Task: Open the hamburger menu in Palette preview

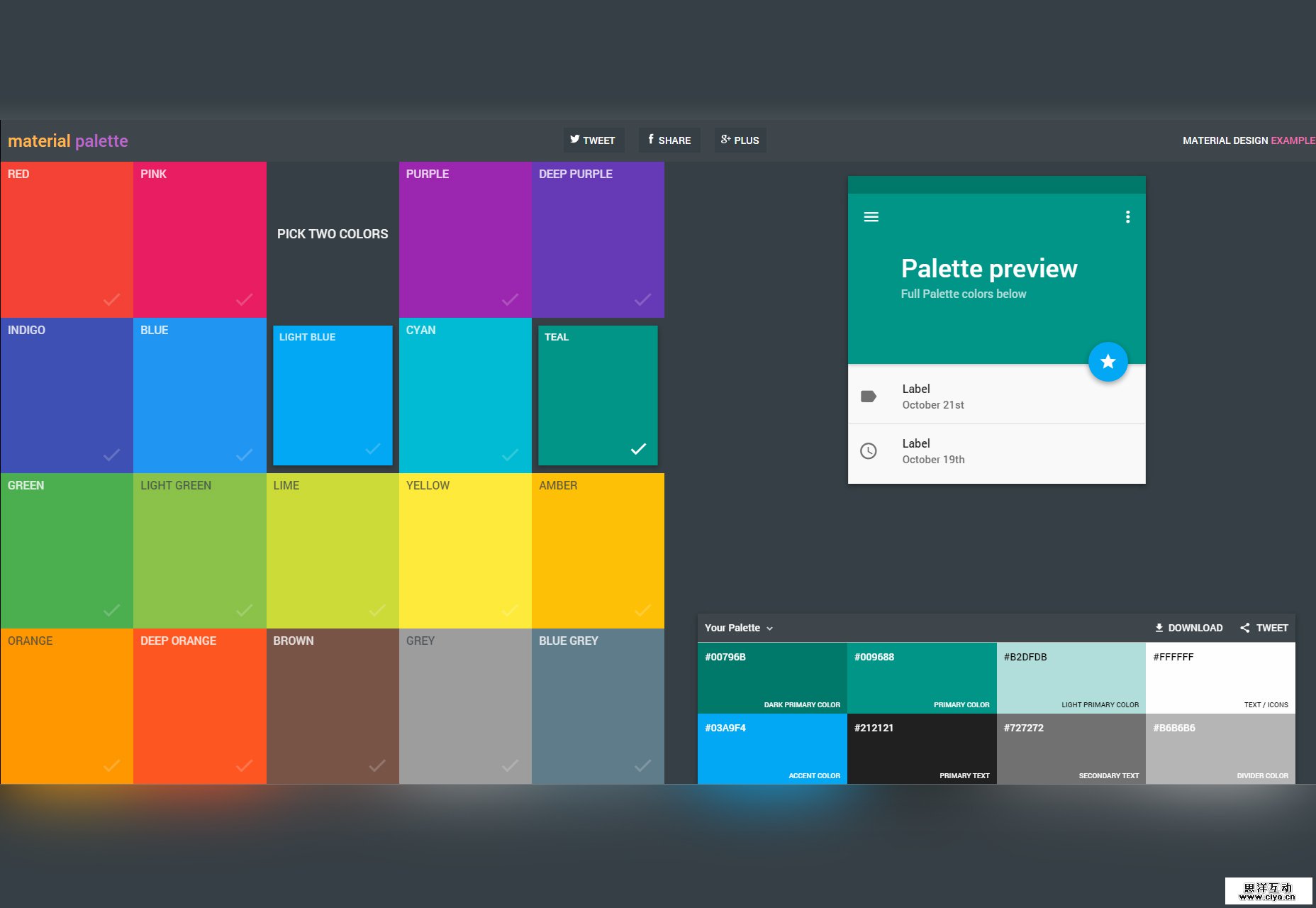Action: [x=871, y=217]
